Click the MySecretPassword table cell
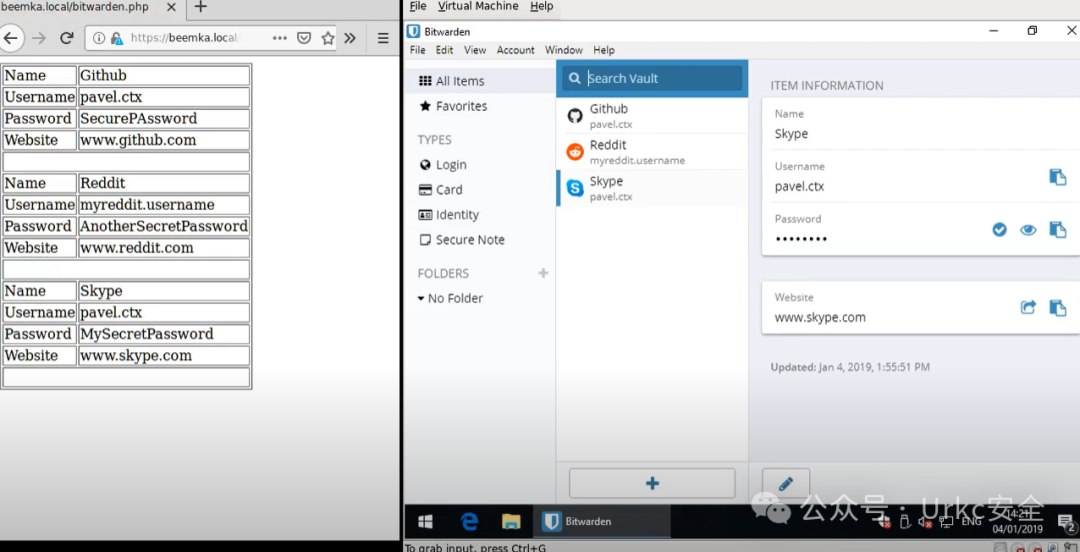The width and height of the screenshot is (1080, 552). tap(164, 334)
